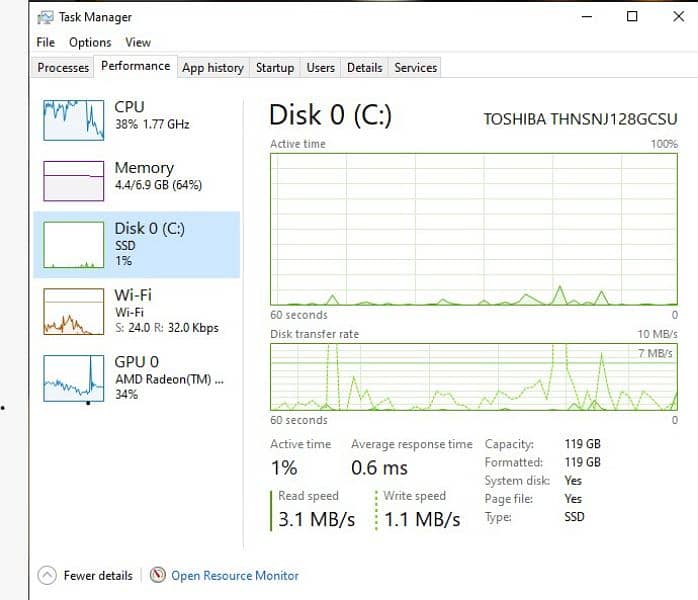Open Resource Monitor link
This screenshot has height=600, width=698.
pos(235,575)
